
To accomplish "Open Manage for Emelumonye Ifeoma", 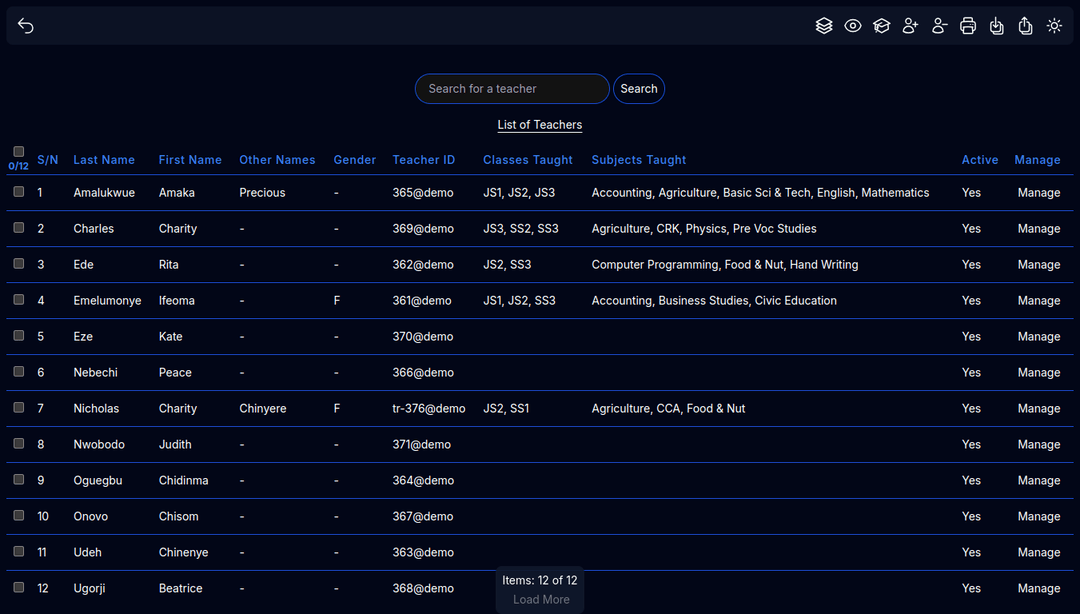I will (1038, 301).
